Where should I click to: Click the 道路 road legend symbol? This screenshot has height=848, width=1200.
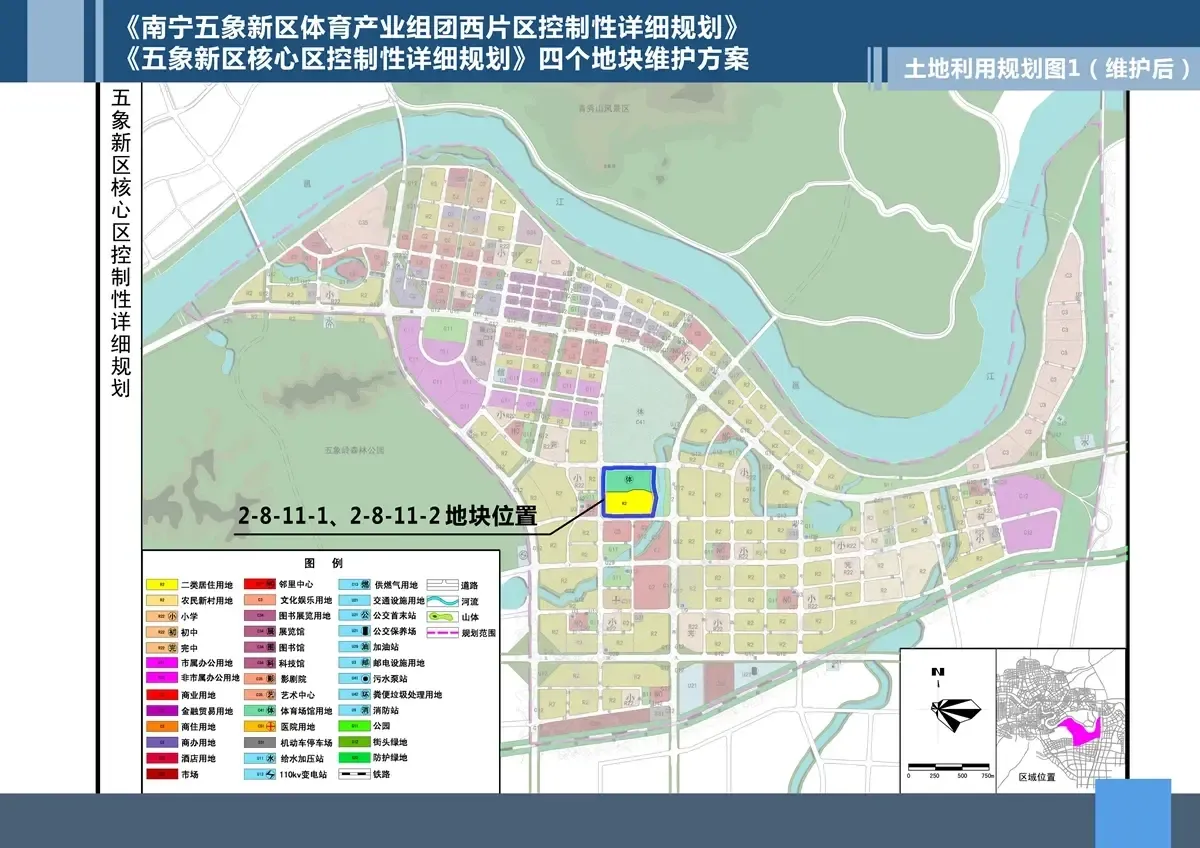tap(442, 585)
